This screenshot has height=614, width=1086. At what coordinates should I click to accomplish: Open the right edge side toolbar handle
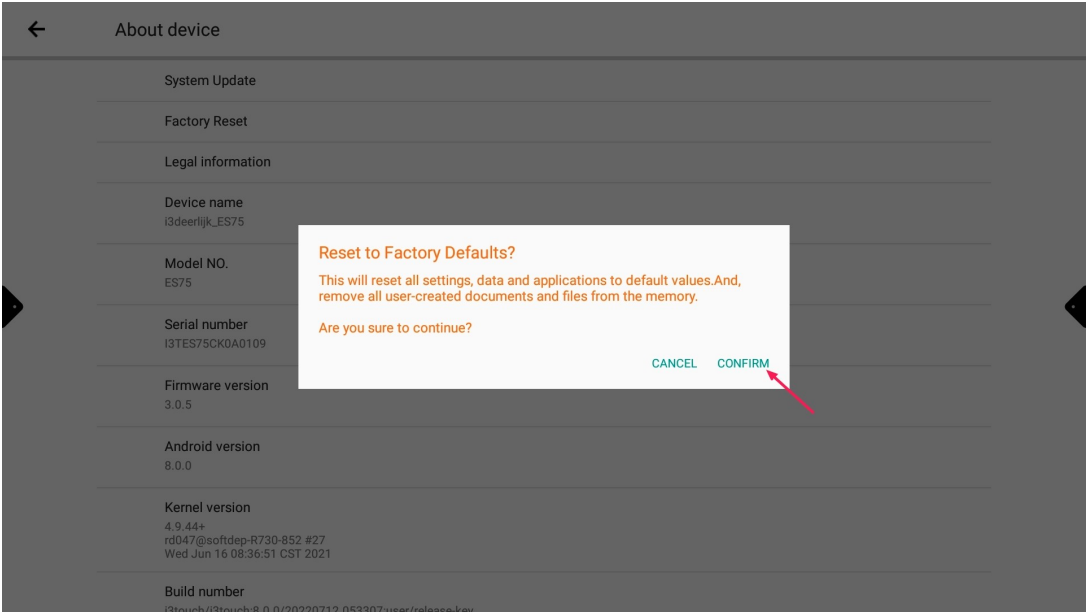1075,307
